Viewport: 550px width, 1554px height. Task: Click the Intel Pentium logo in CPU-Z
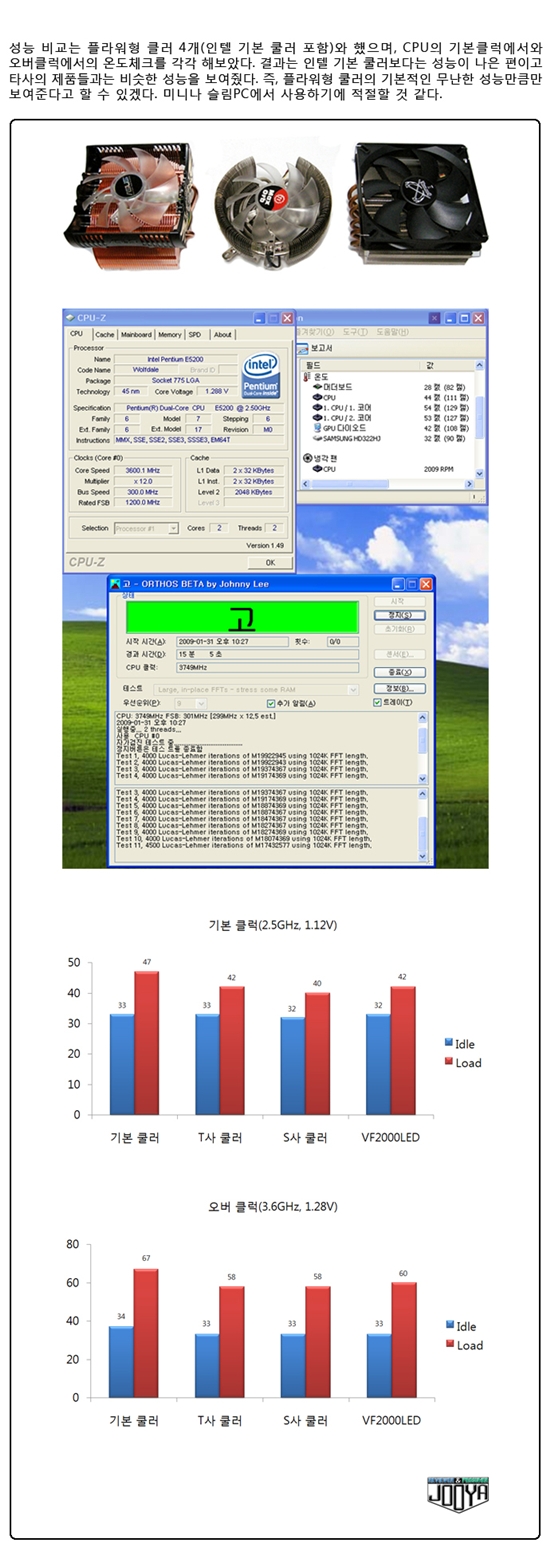click(261, 378)
